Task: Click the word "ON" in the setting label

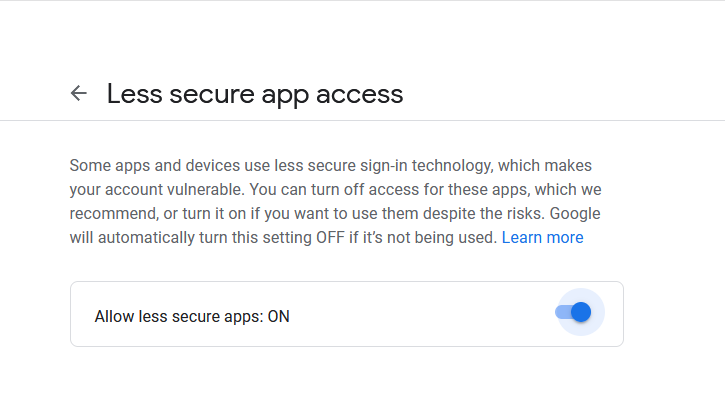Action: click(x=278, y=317)
